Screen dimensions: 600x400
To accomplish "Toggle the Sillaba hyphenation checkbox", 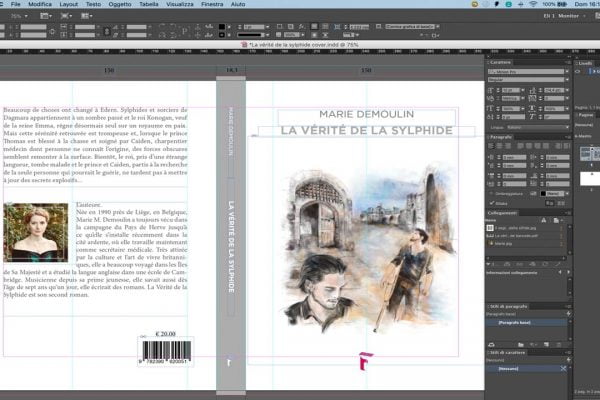I will [x=492, y=203].
